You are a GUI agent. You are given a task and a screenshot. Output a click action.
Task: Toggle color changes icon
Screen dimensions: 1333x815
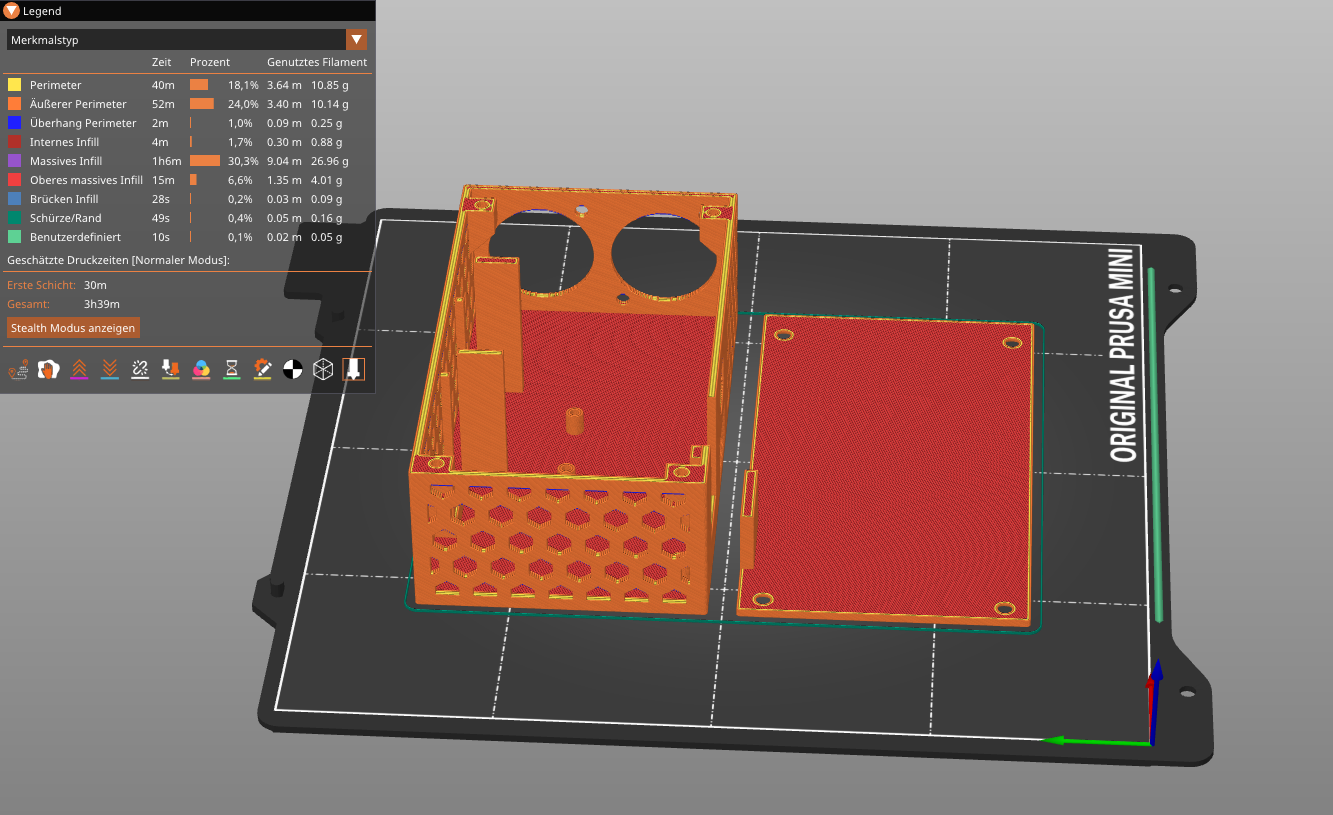(201, 369)
